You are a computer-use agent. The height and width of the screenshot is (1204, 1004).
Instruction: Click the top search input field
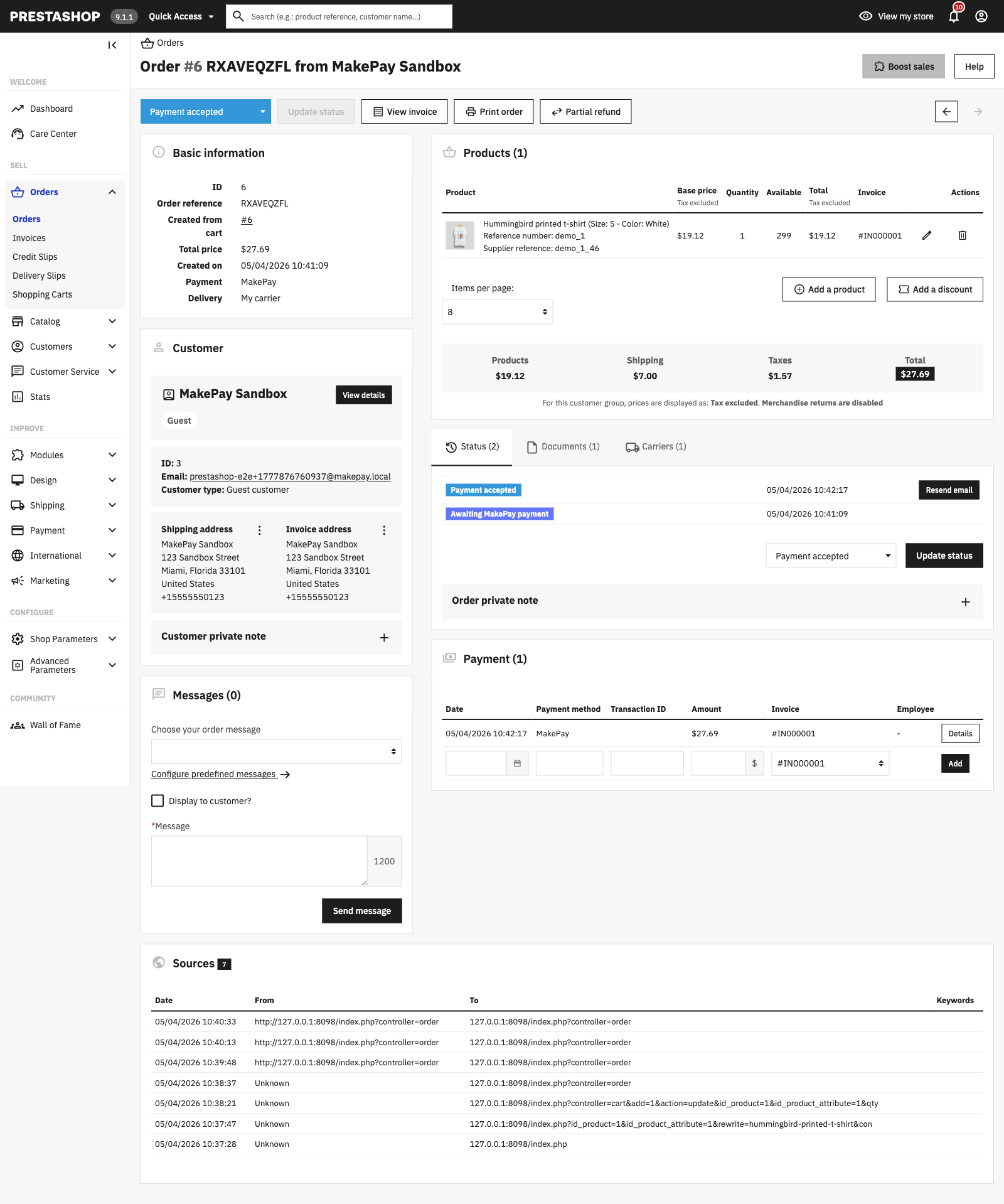tap(348, 16)
